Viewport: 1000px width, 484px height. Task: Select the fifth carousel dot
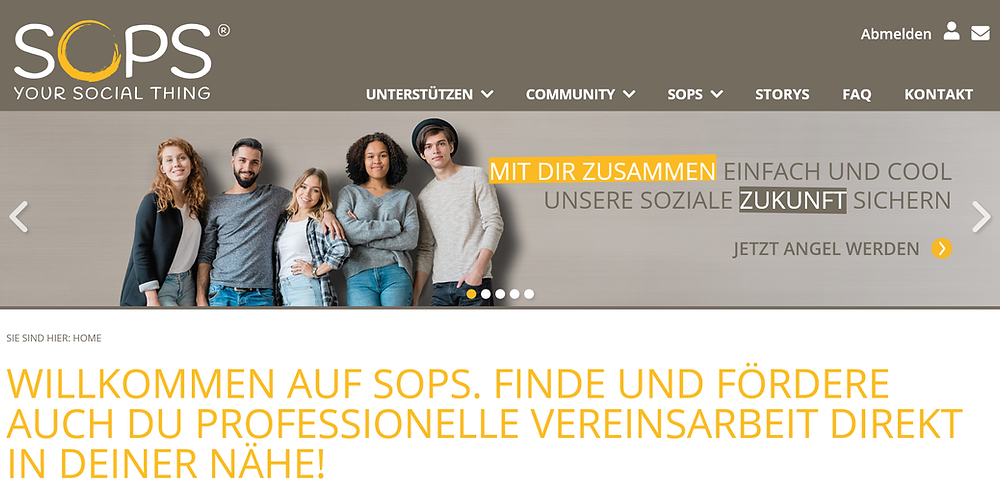[529, 294]
